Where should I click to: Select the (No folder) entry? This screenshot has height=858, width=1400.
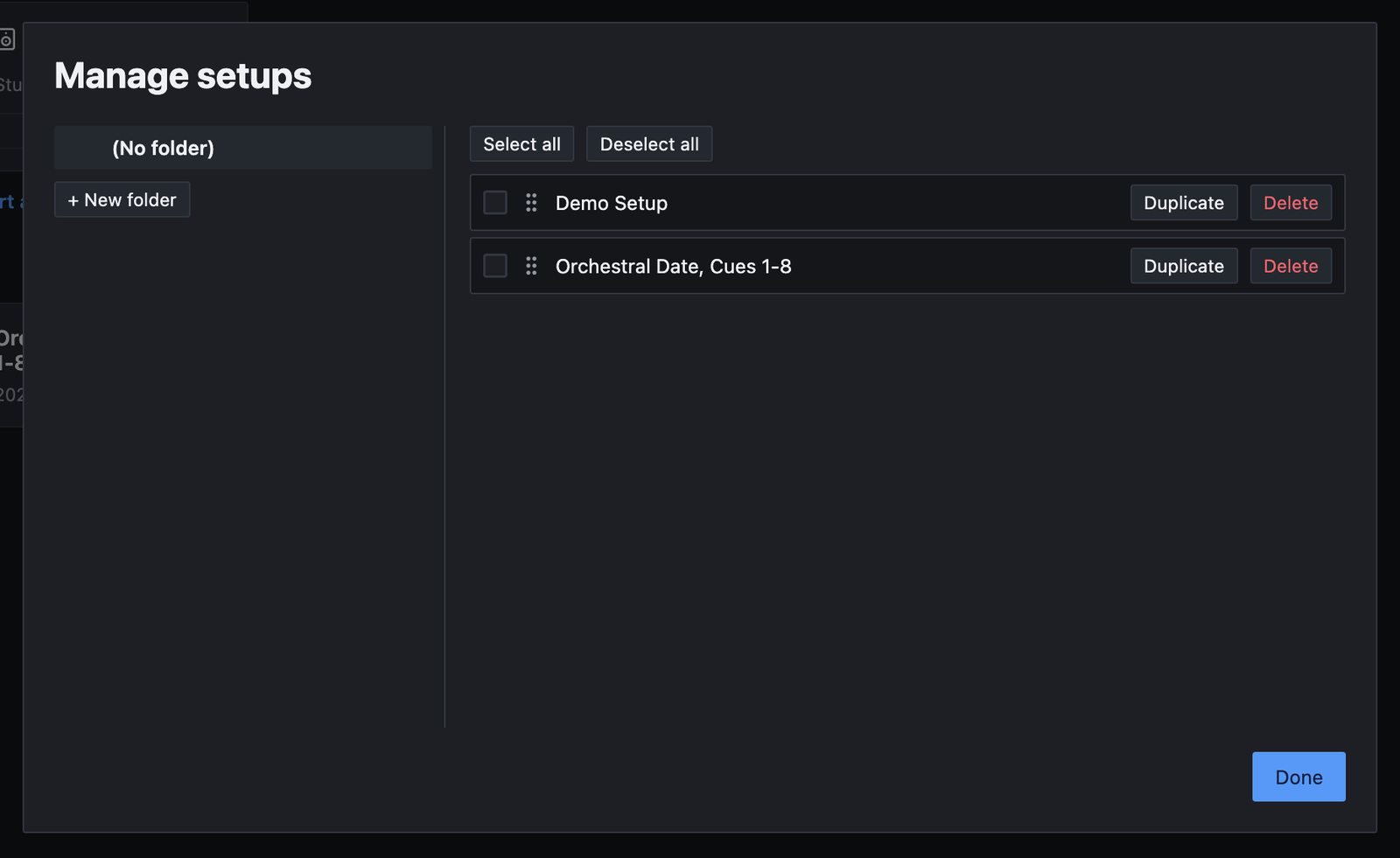243,148
